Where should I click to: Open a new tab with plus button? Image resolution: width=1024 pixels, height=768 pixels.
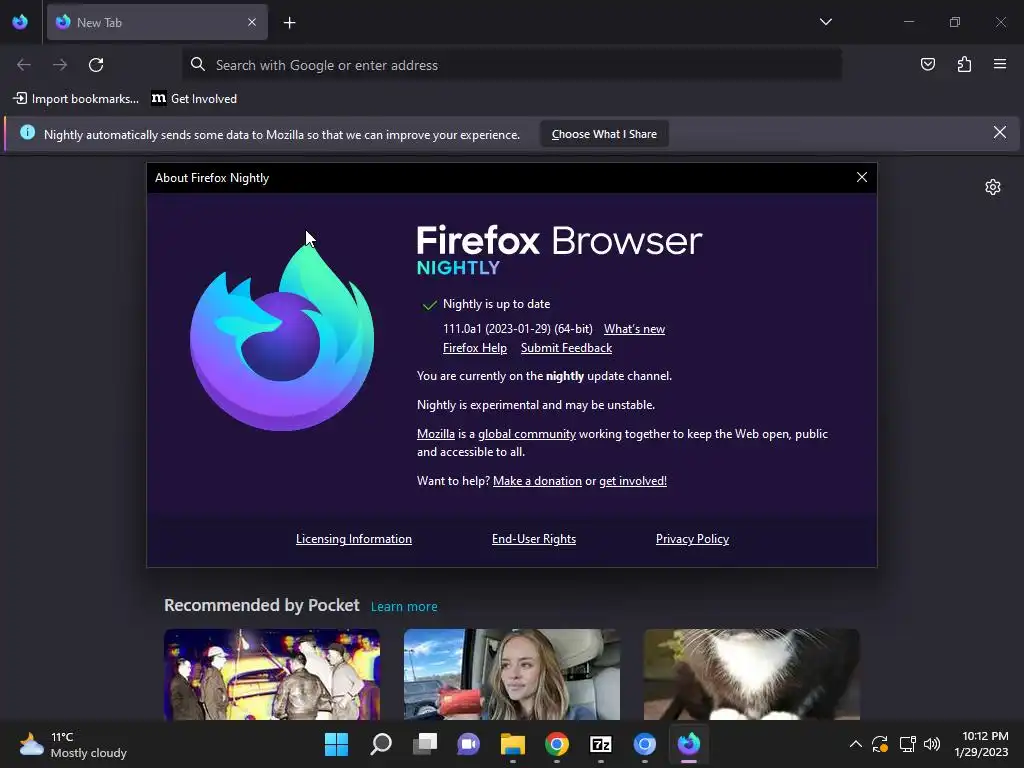(x=289, y=23)
